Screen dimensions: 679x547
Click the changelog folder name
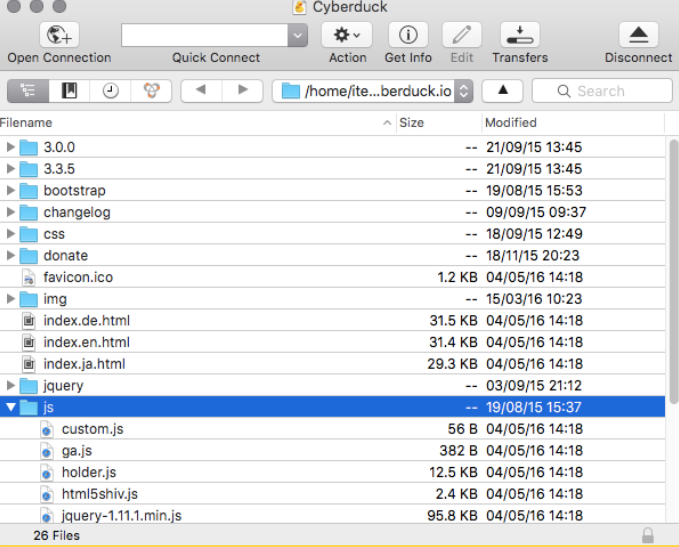[77, 213]
